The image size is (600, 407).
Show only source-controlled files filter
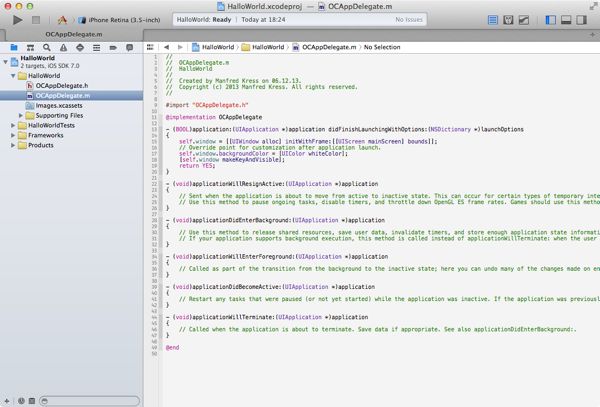coord(32,401)
